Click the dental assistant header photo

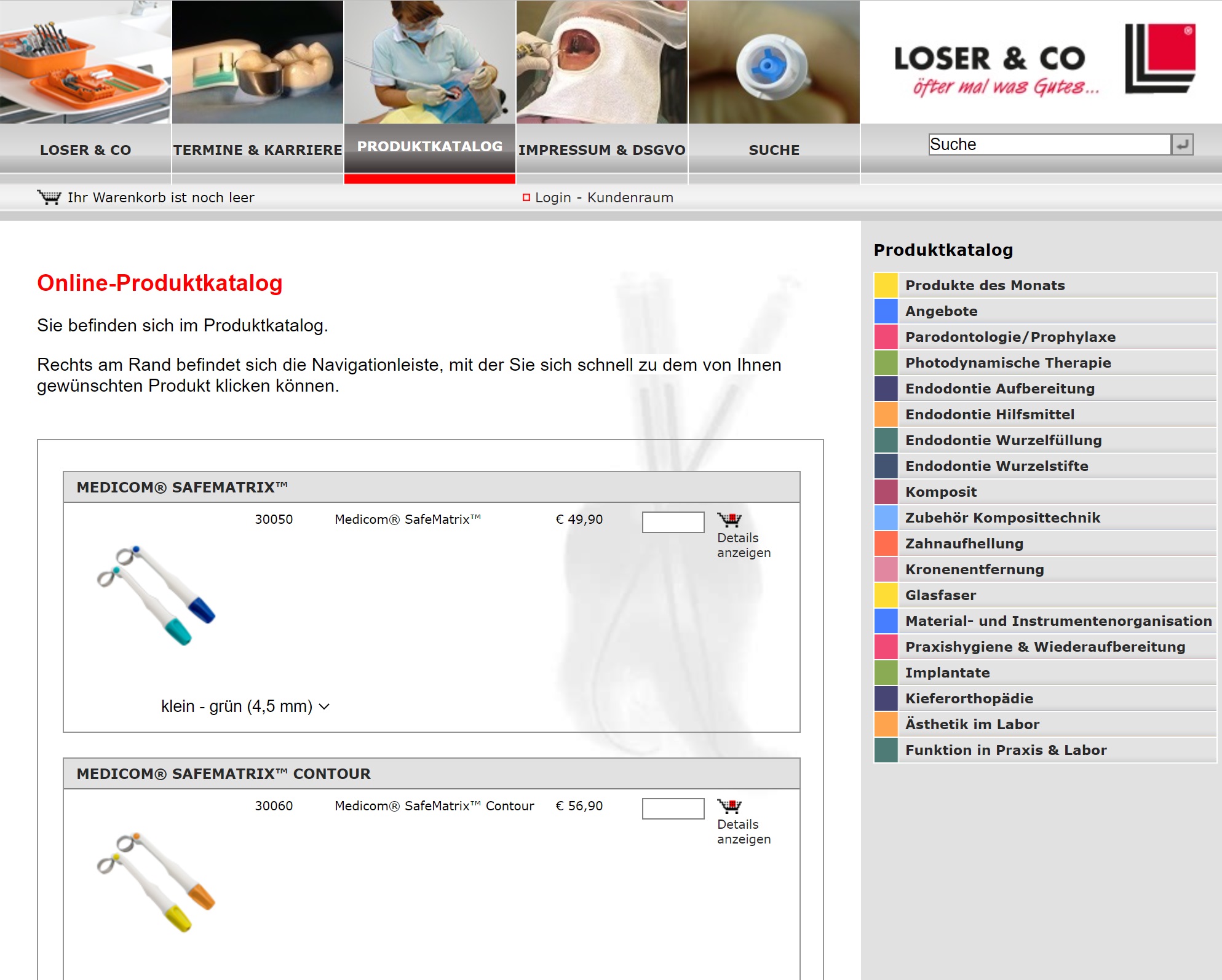click(430, 61)
